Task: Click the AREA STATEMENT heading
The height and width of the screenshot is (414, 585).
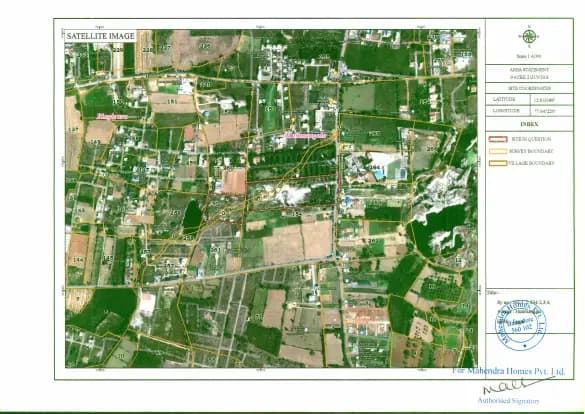Action: tap(529, 70)
